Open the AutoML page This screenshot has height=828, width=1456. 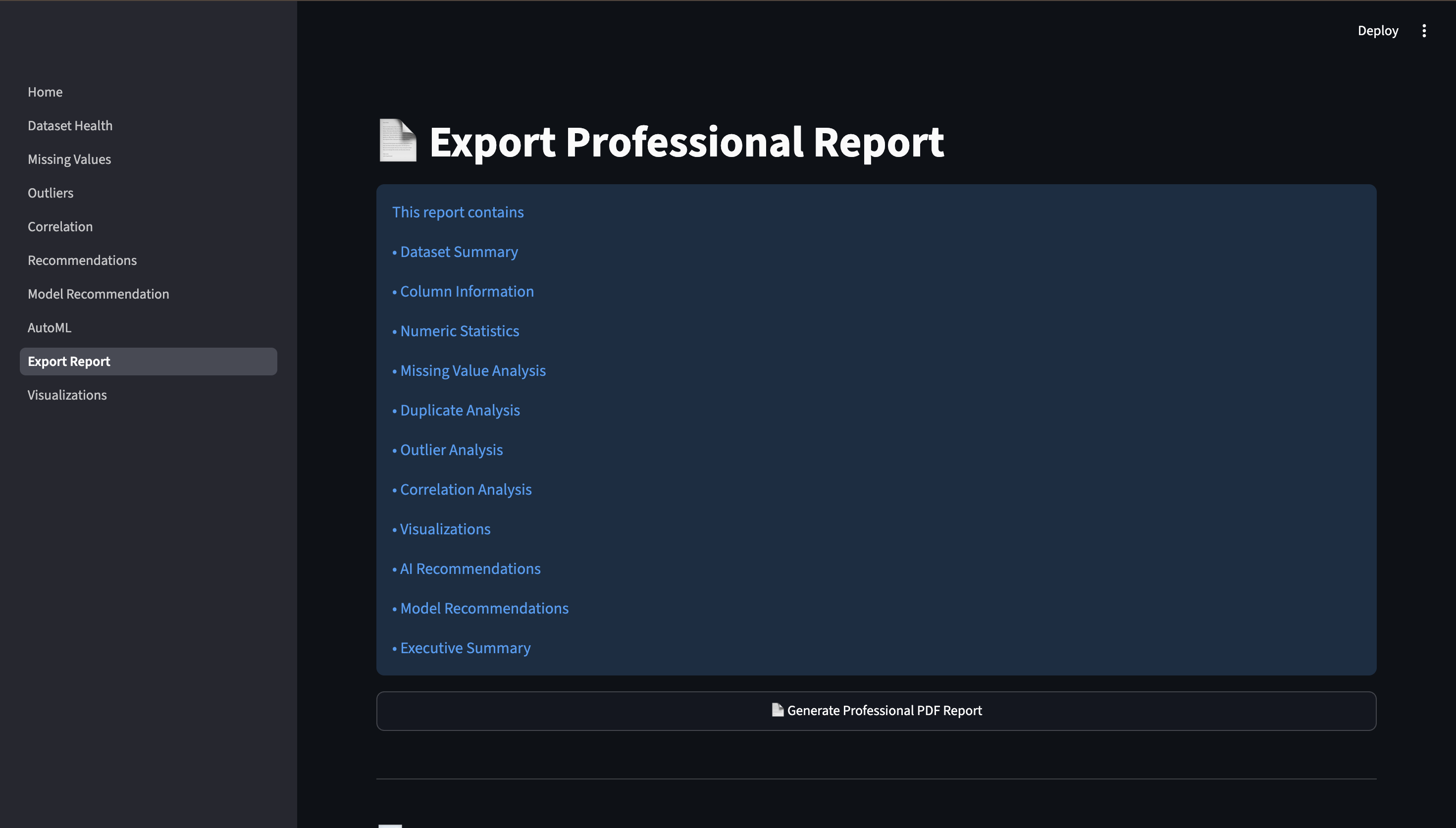[149, 327]
